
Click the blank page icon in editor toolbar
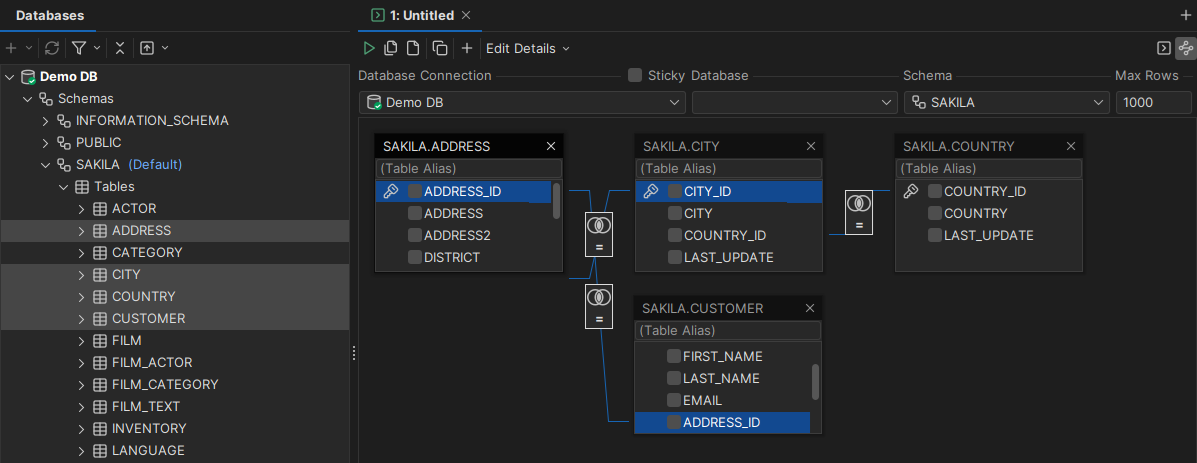(413, 48)
